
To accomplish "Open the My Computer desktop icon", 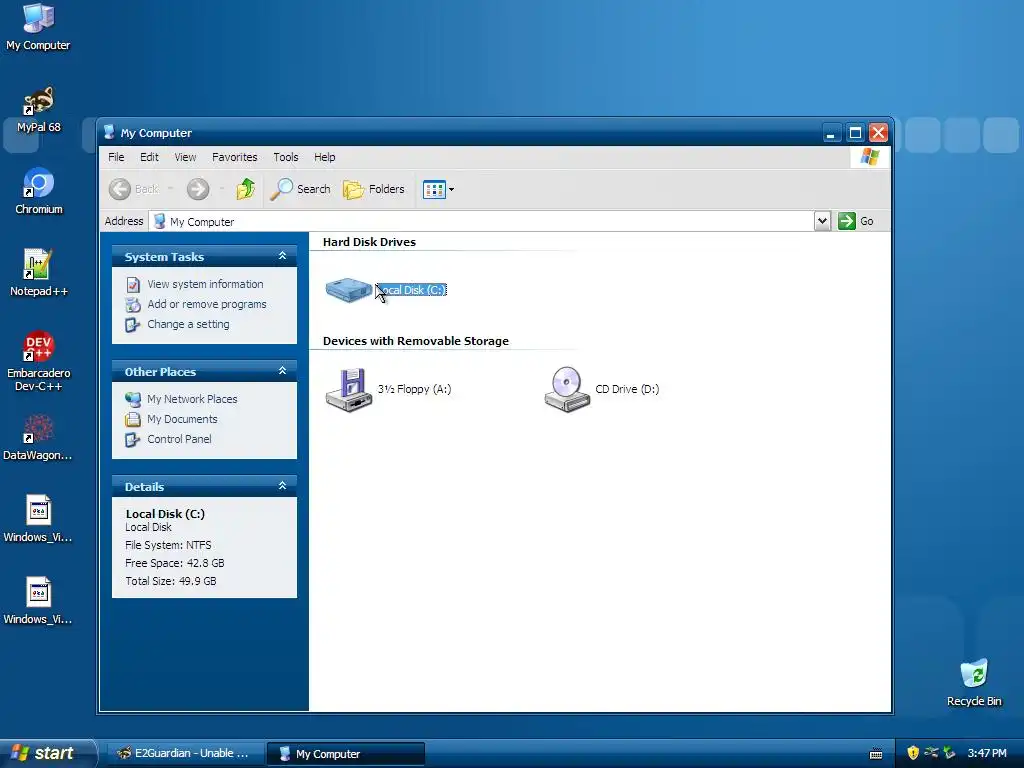I will (x=38, y=27).
